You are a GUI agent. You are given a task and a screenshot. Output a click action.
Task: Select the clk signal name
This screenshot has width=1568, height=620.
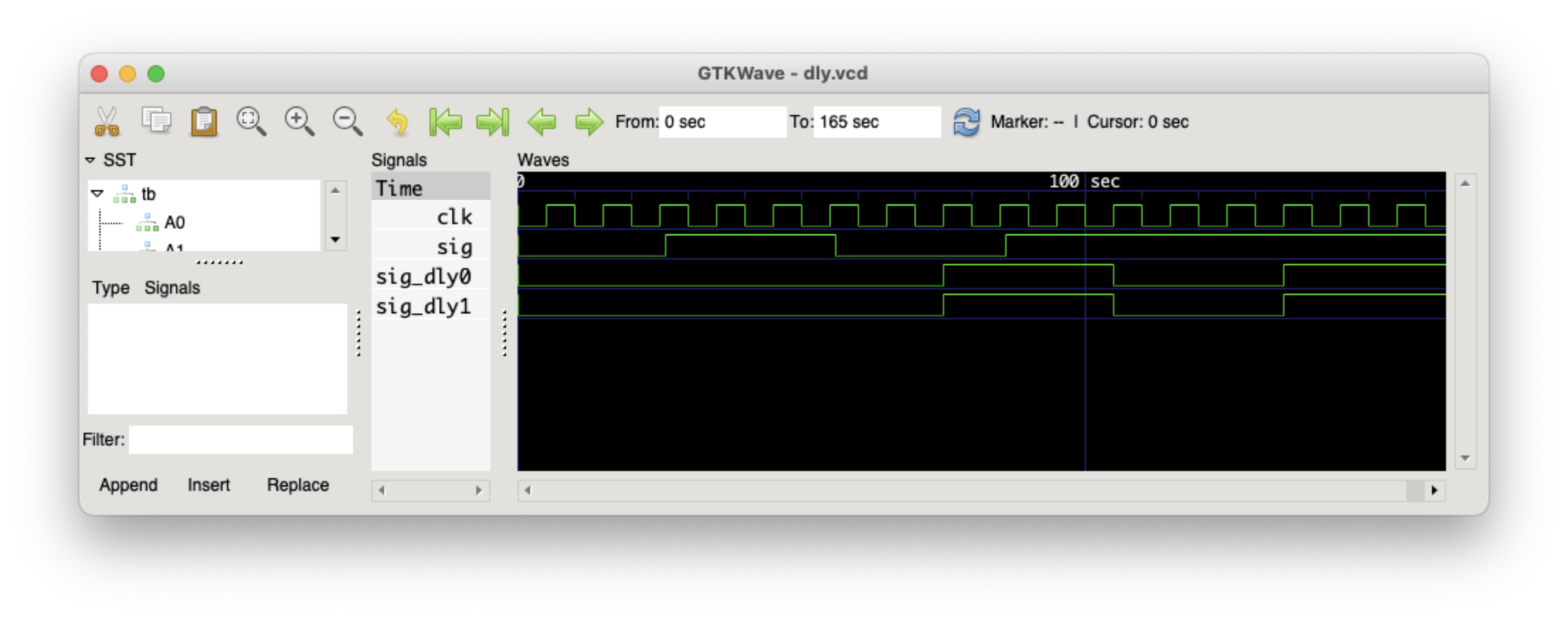[454, 217]
